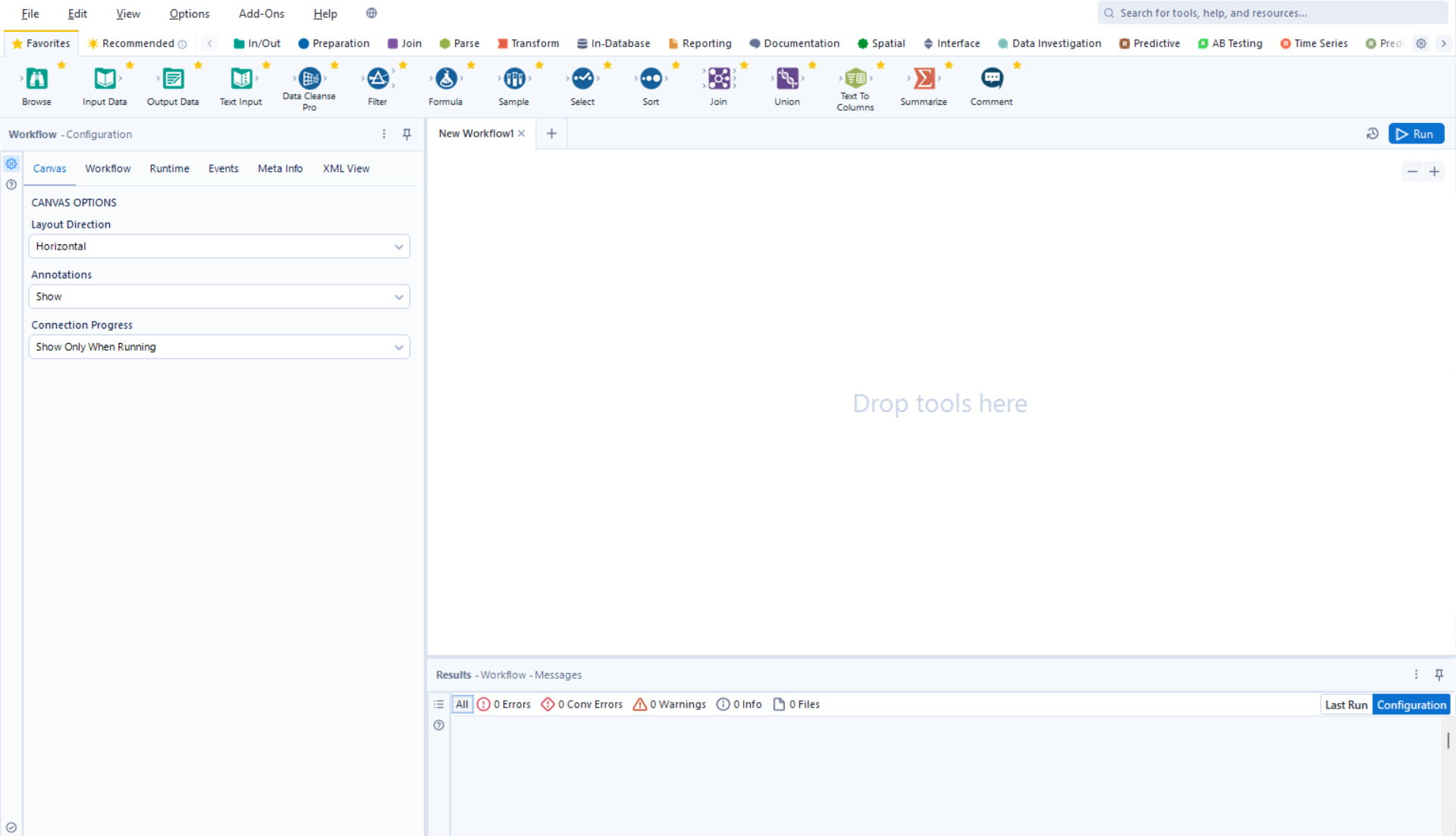The width and height of the screenshot is (1456, 836).
Task: Open the Options menu
Action: point(189,14)
